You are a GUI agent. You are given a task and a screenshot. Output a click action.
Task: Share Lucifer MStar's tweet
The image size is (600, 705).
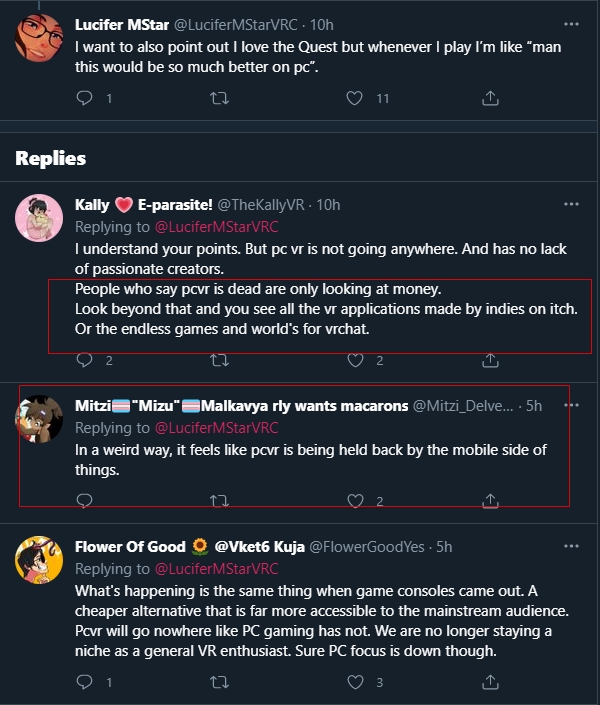tap(490, 98)
